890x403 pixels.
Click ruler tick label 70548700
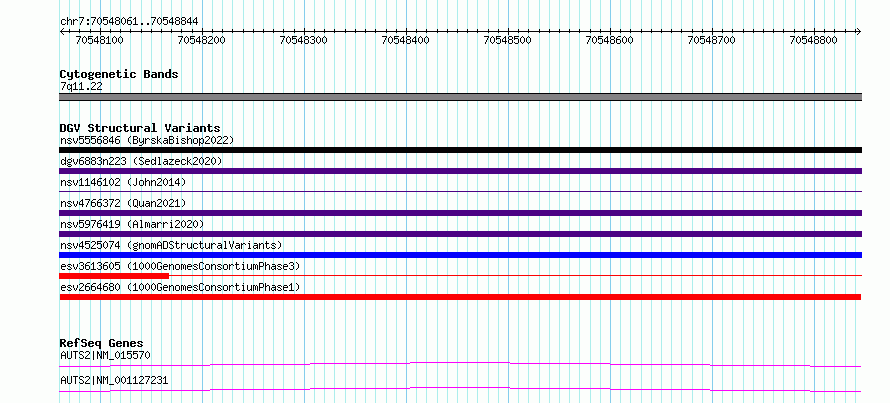[x=712, y=40]
